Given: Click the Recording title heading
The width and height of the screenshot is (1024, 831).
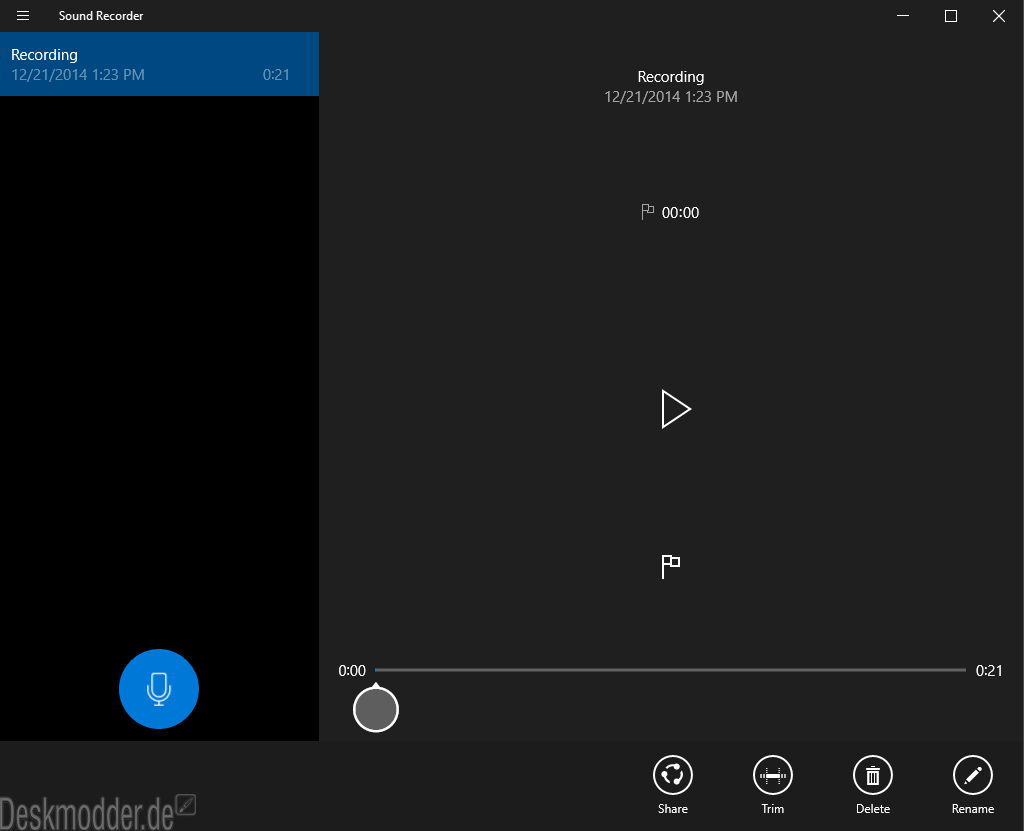Looking at the screenshot, I should (671, 76).
